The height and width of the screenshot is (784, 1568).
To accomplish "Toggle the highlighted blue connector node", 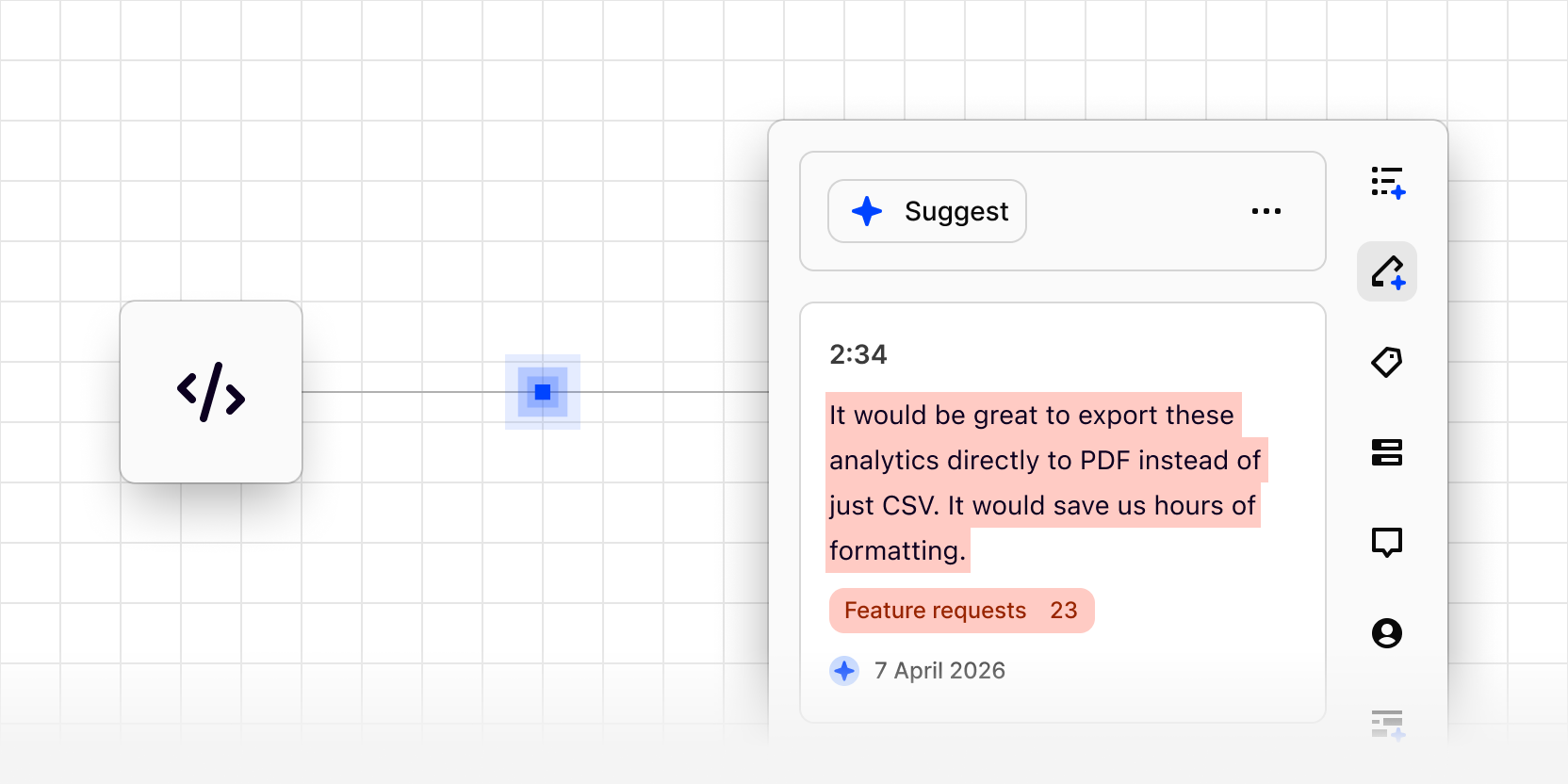I will tap(542, 391).
